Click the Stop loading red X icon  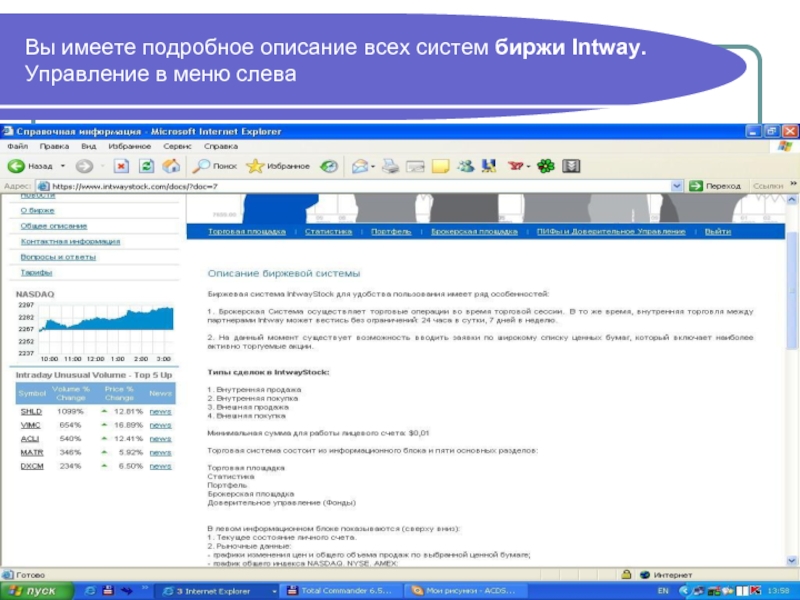click(121, 166)
